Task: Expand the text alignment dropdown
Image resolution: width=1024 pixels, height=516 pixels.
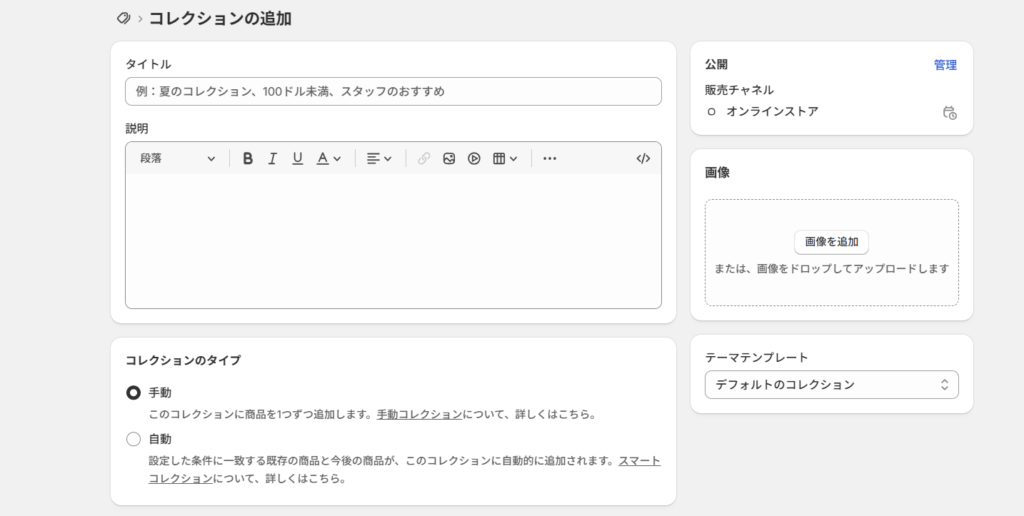Action: [x=378, y=158]
